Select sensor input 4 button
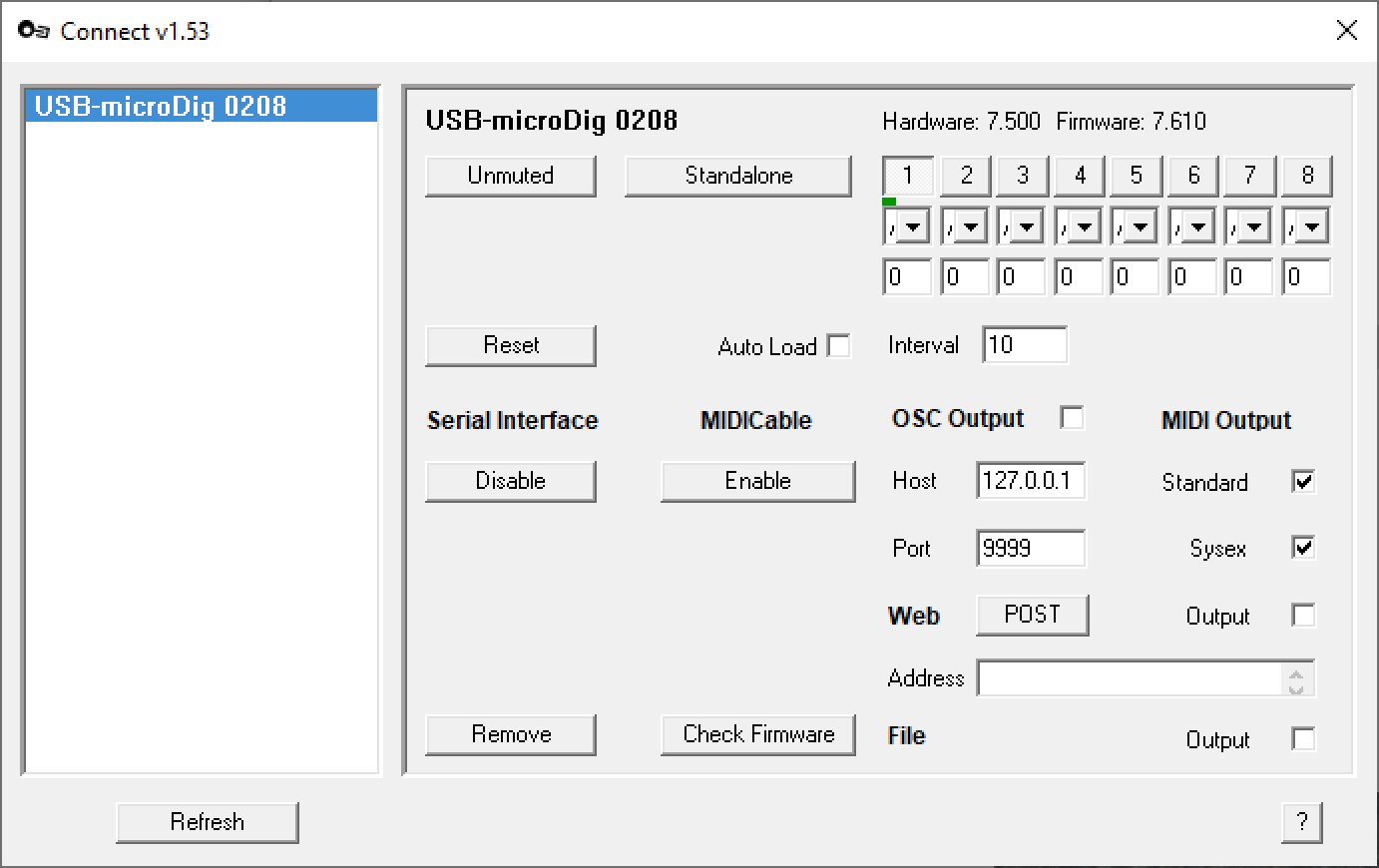This screenshot has height=868, width=1379. 1080,177
